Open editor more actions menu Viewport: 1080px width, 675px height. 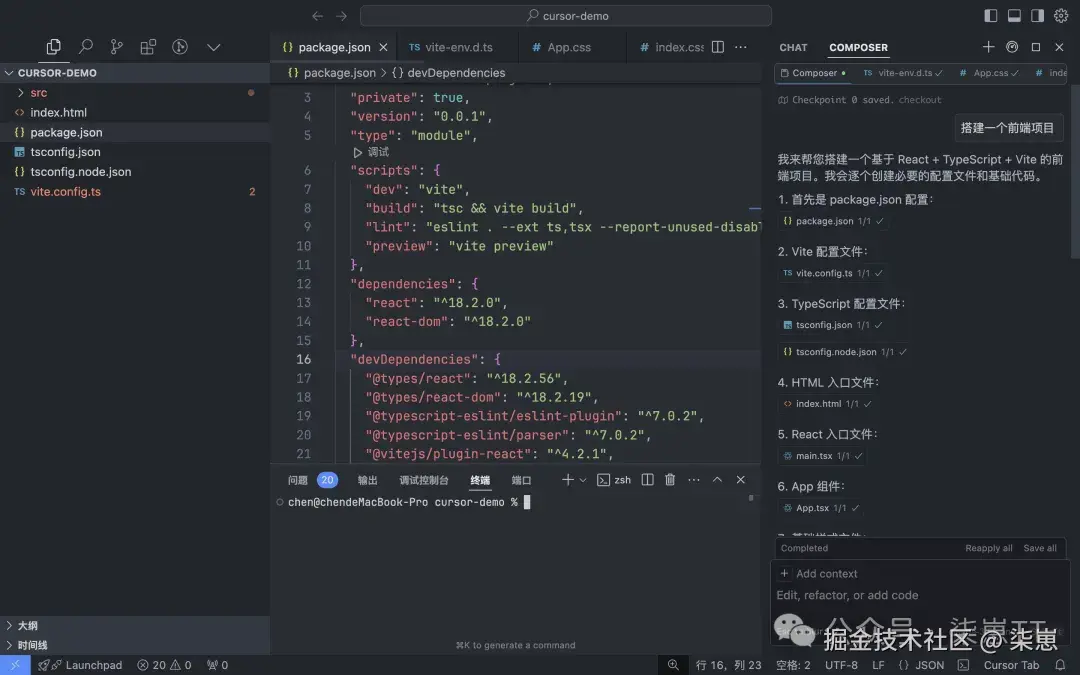pos(740,47)
